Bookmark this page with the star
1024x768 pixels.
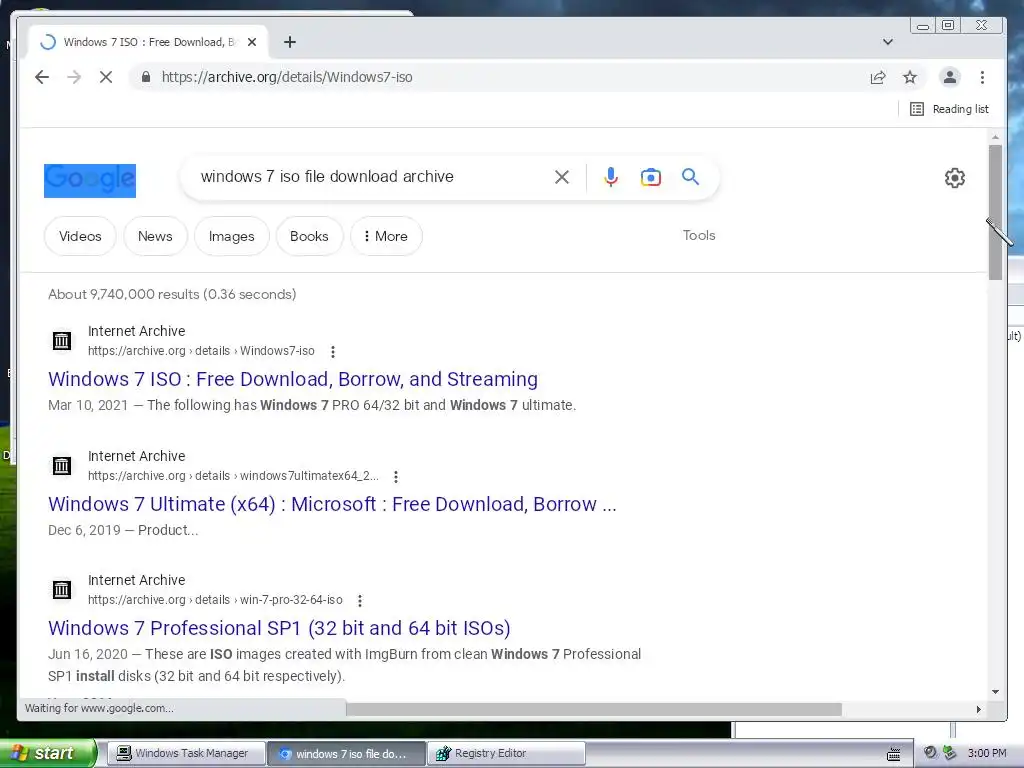pyautogui.click(x=910, y=78)
